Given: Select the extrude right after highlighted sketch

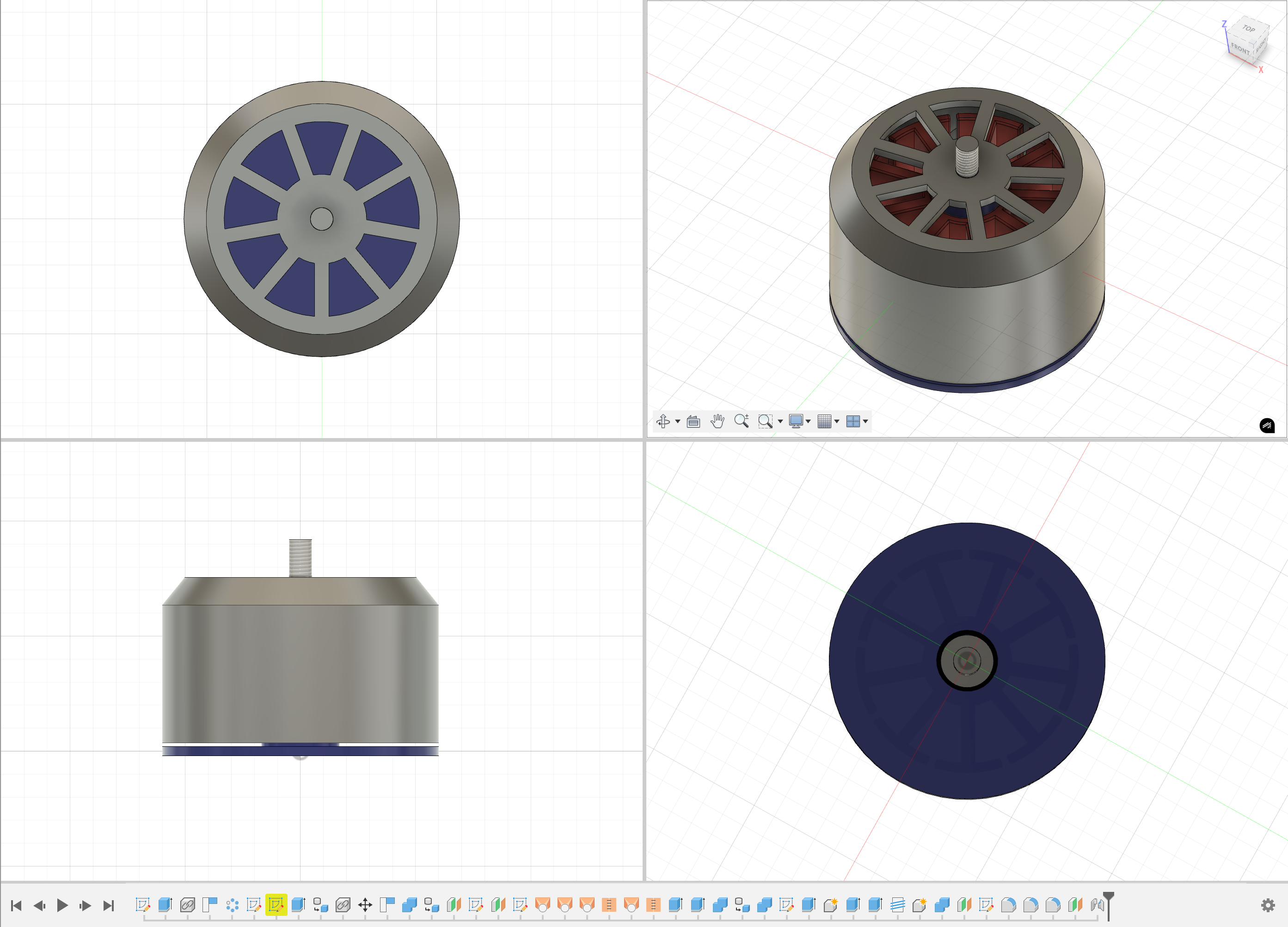Looking at the screenshot, I should [x=299, y=904].
